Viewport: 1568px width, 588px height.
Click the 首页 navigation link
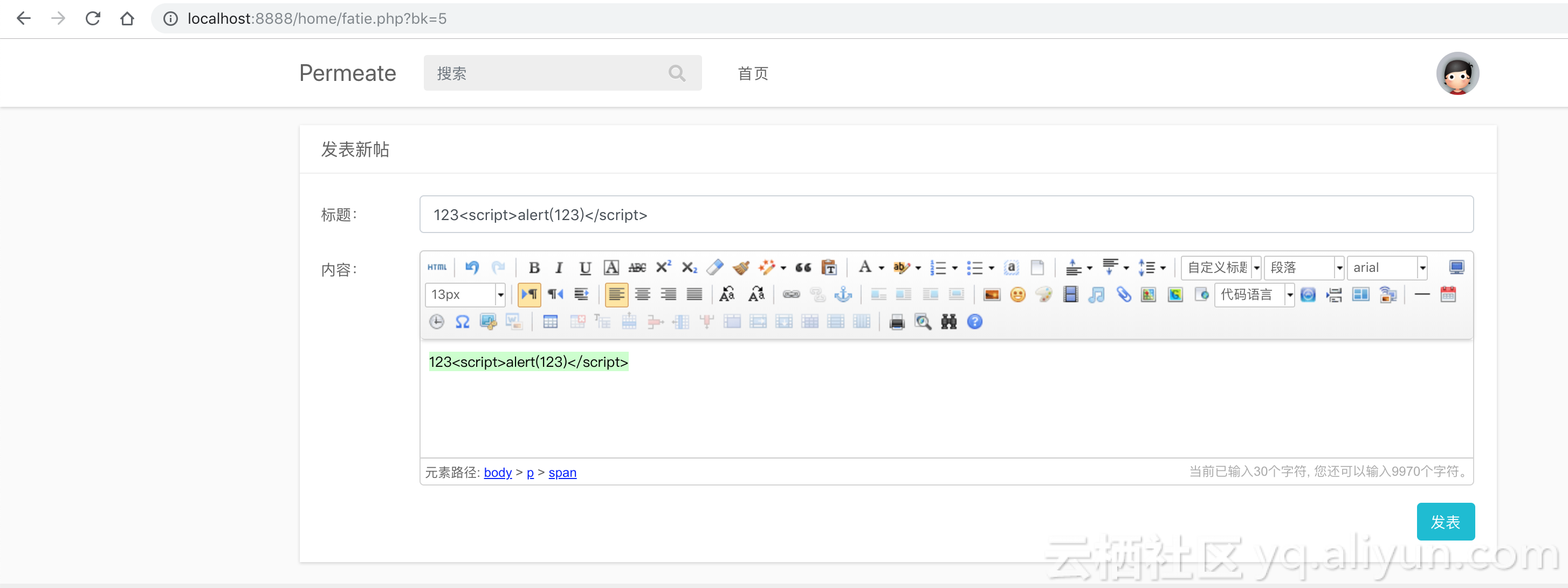753,74
